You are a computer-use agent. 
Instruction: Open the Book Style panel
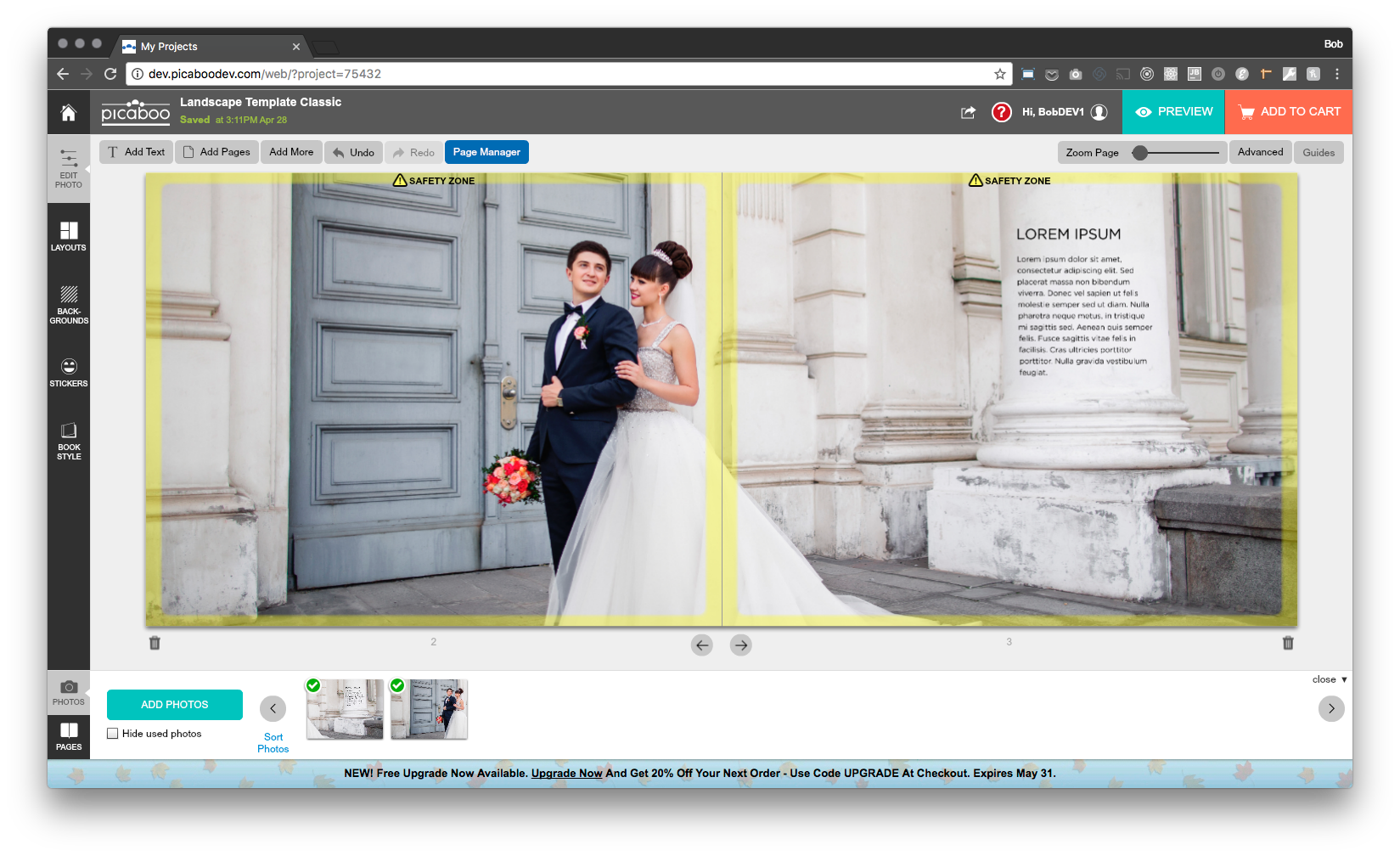coord(69,440)
